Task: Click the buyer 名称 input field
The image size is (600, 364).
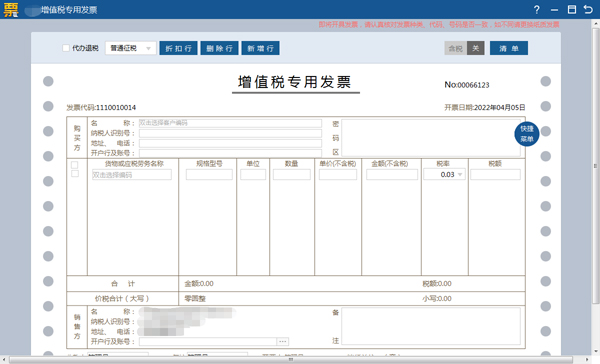Action: tap(230, 123)
